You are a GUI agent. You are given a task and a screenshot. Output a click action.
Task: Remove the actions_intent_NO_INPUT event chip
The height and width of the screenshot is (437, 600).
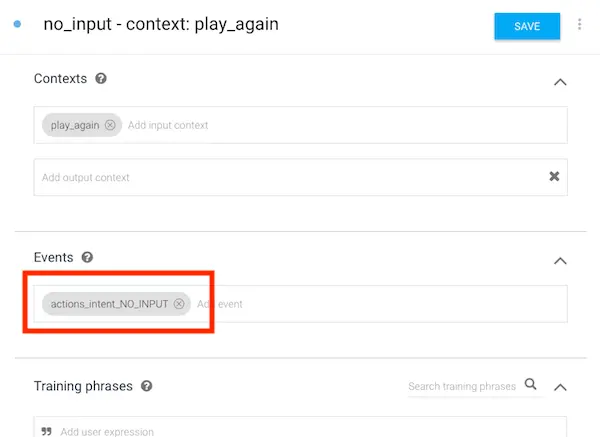pos(179,304)
